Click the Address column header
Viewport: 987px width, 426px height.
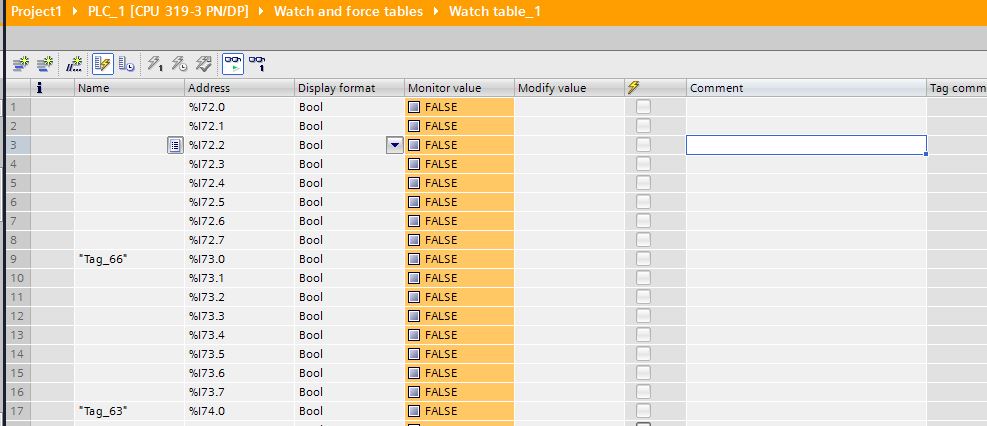pyautogui.click(x=240, y=88)
